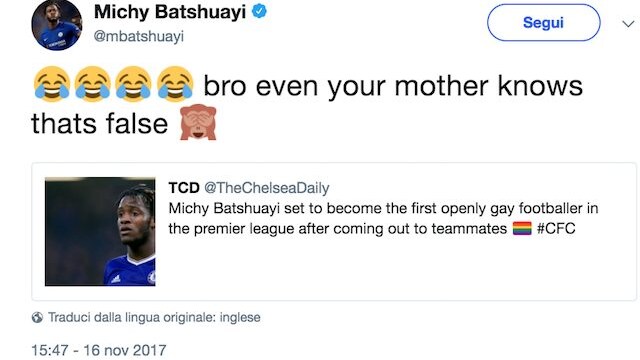
Task: Click the blue verified badge icon
Action: coord(259,12)
